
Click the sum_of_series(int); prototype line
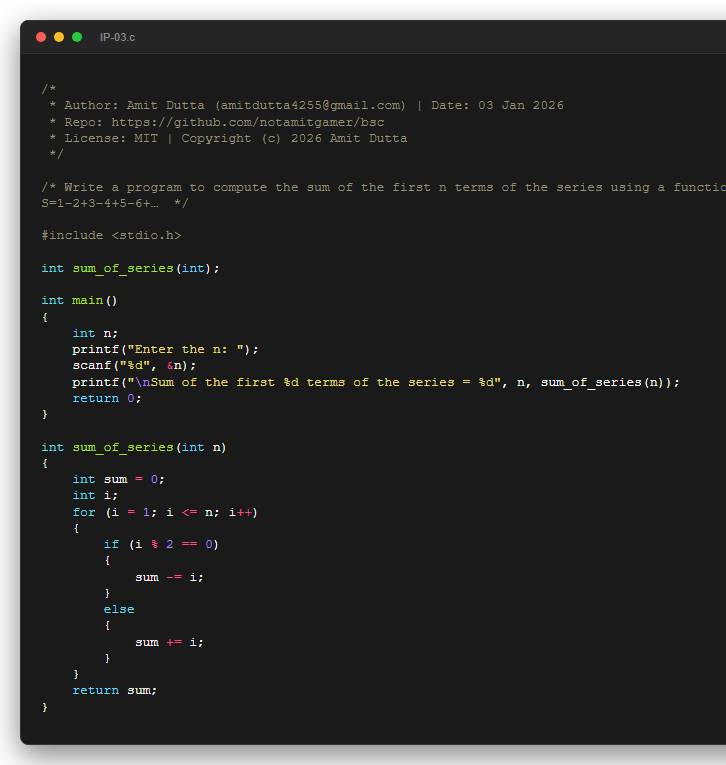click(x=130, y=268)
